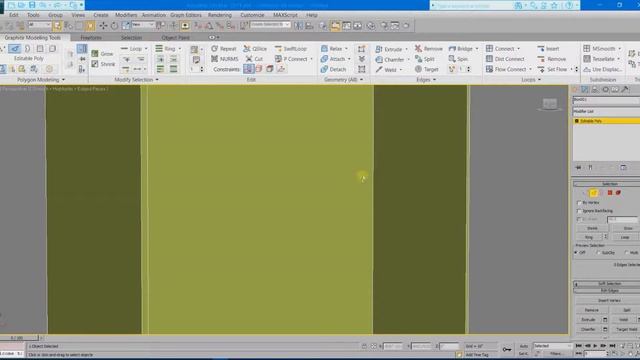640x360 pixels.
Task: Enable the By Vertex checkbox
Action: coord(579,202)
